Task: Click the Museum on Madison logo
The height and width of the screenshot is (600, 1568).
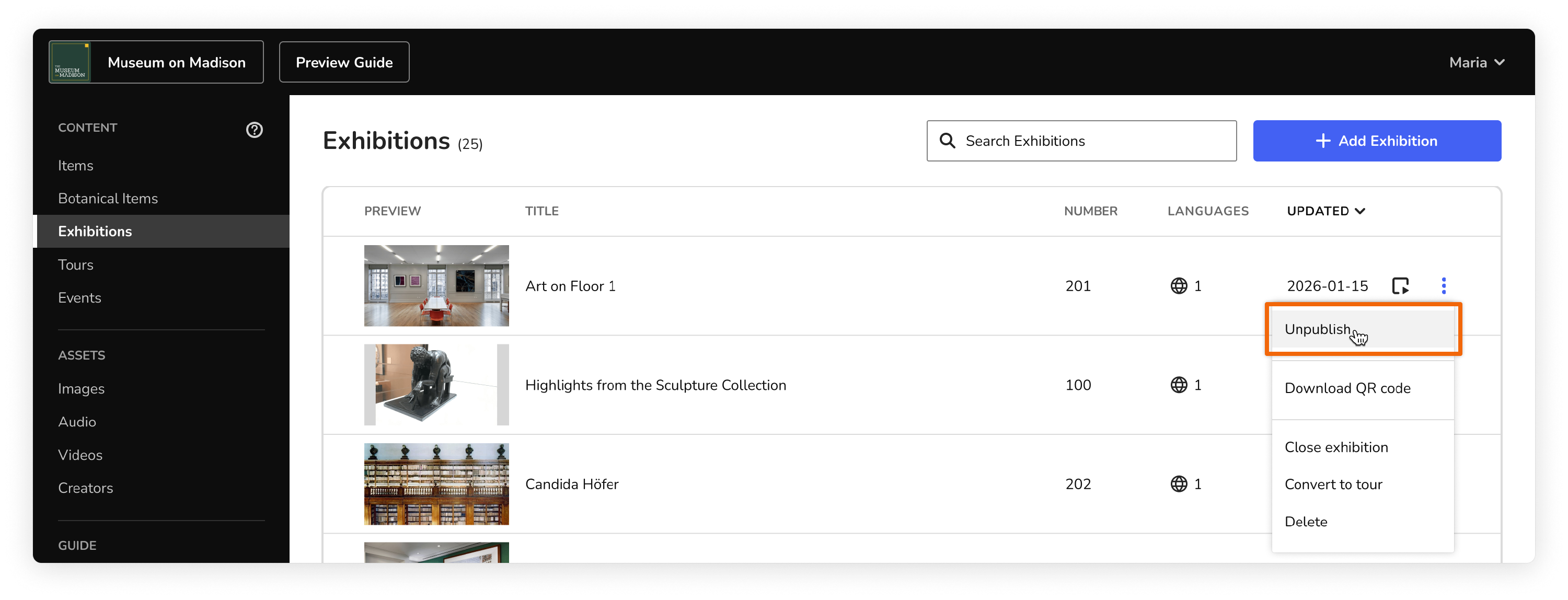Action: (70, 62)
